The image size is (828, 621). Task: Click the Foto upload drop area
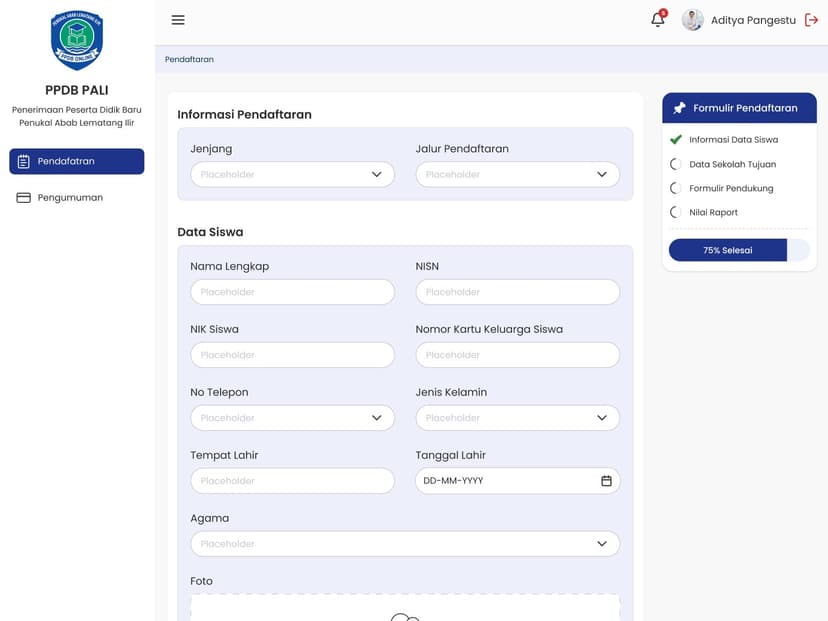click(x=405, y=608)
